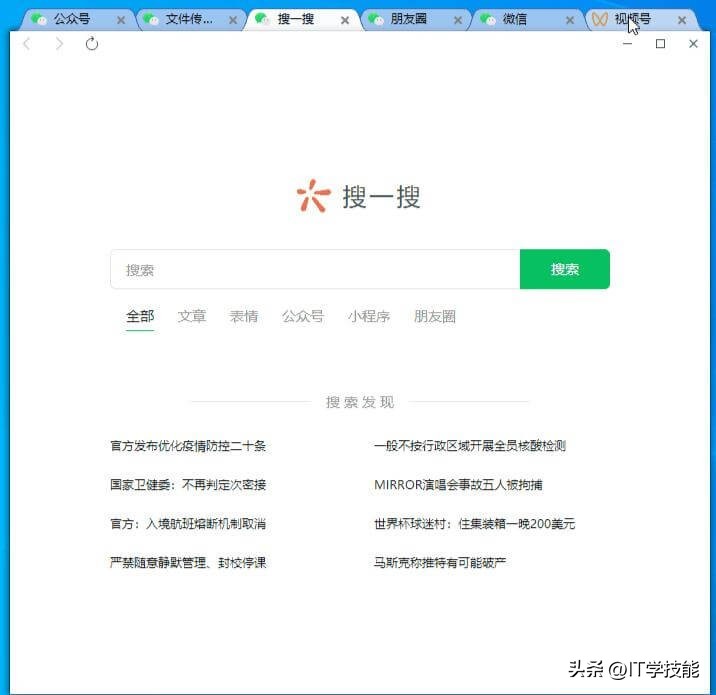Click the 搜一搜 orange logo icon
The width and height of the screenshot is (716, 695).
(x=314, y=196)
